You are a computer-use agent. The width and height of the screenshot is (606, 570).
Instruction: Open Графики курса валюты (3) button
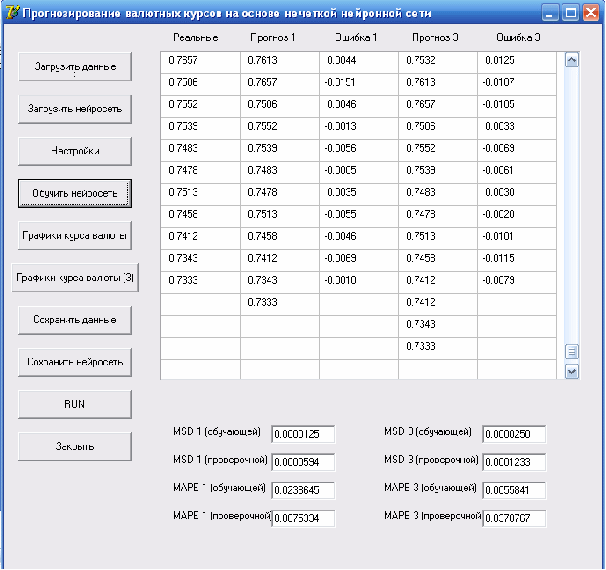pos(75,277)
